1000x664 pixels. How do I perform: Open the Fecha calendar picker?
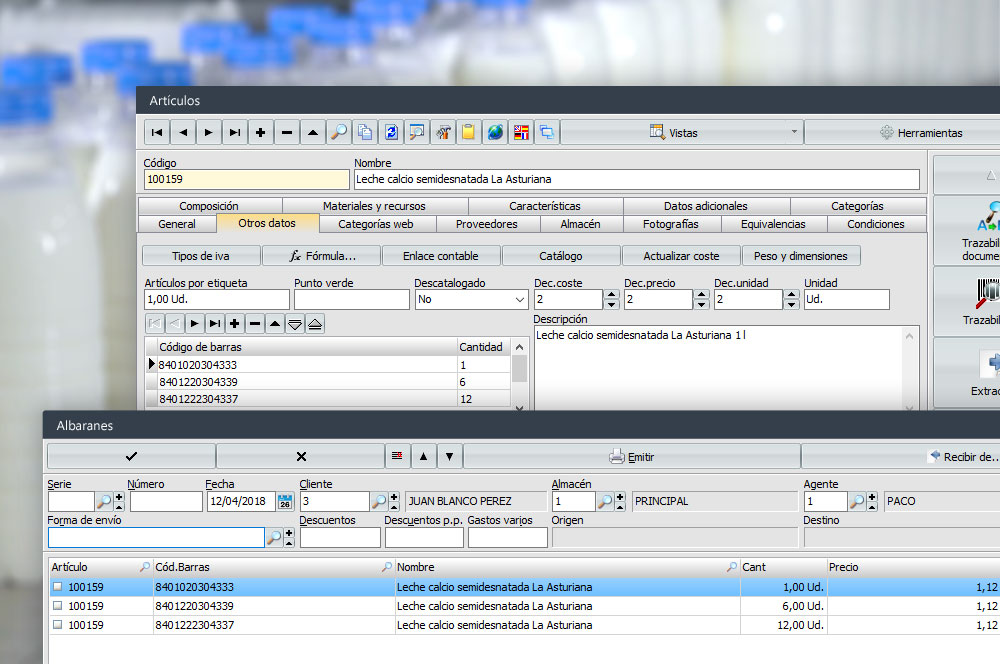285,502
